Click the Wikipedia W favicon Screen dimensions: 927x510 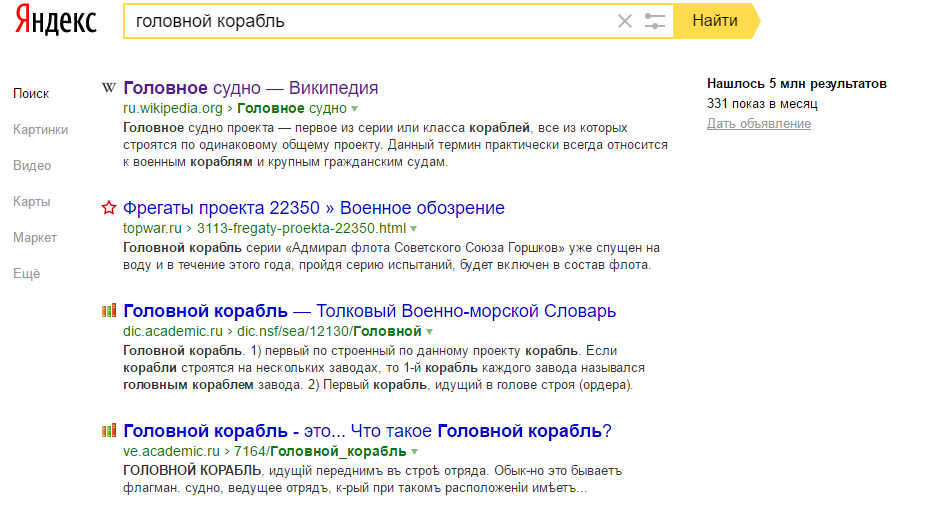click(109, 88)
